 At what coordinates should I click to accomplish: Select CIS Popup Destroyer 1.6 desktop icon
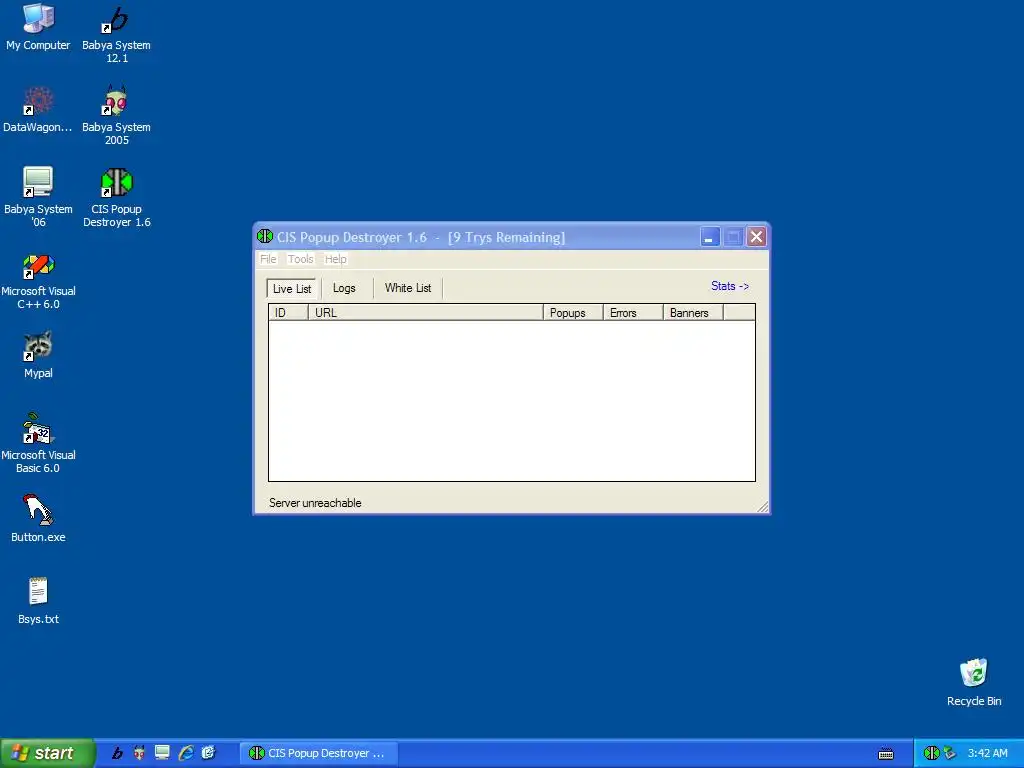coord(116,198)
